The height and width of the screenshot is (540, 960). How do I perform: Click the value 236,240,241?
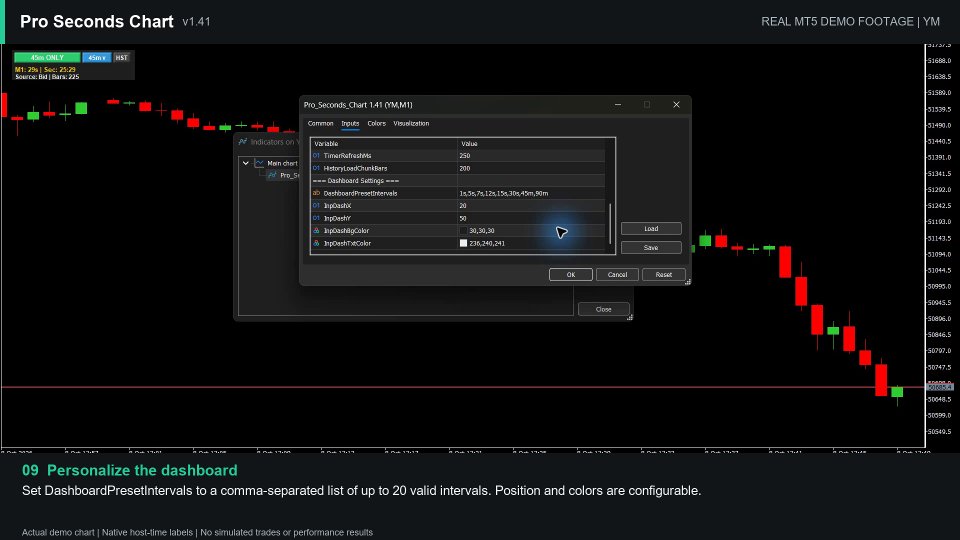(x=487, y=243)
